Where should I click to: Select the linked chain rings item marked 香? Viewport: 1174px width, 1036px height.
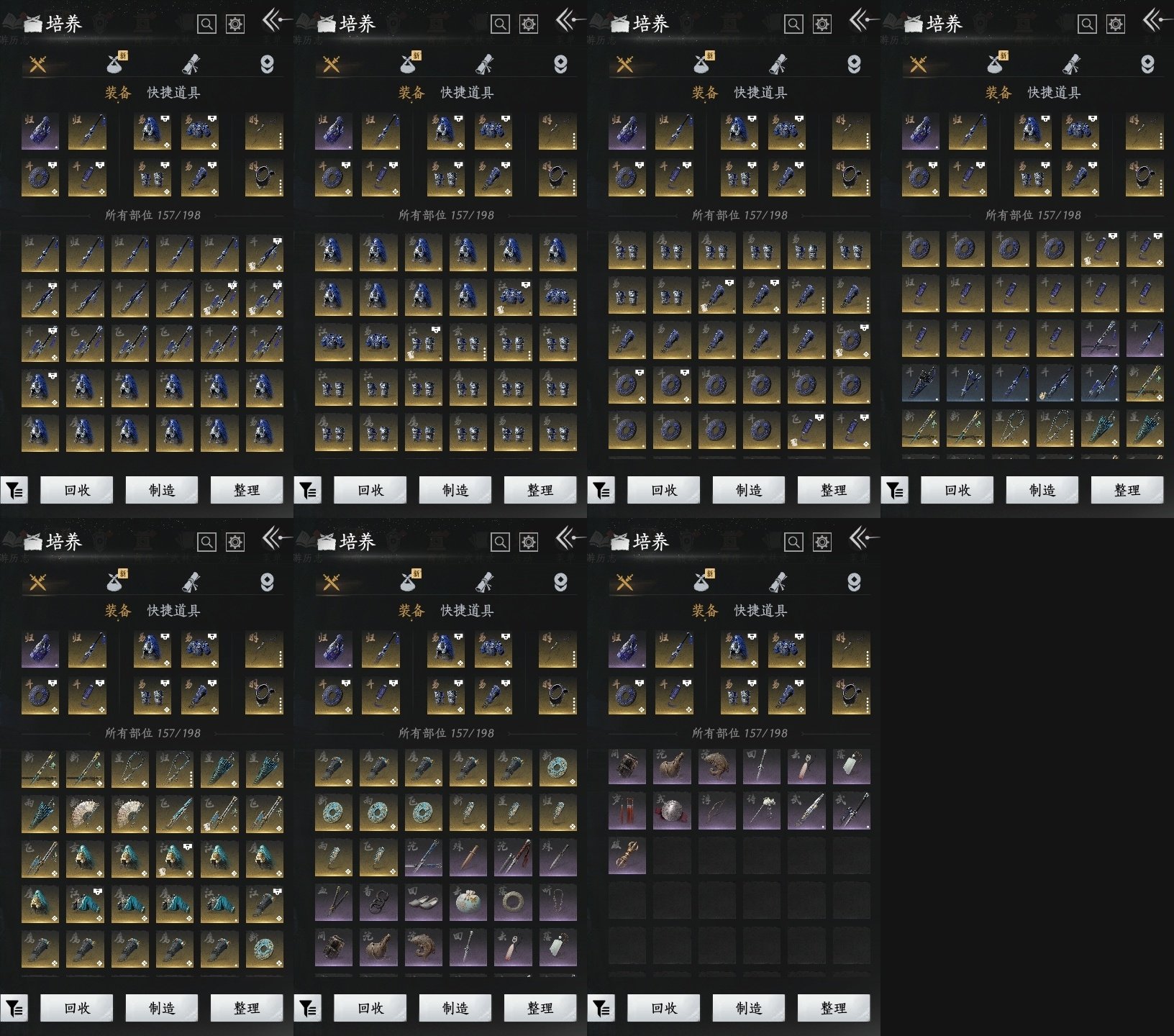click(x=378, y=902)
